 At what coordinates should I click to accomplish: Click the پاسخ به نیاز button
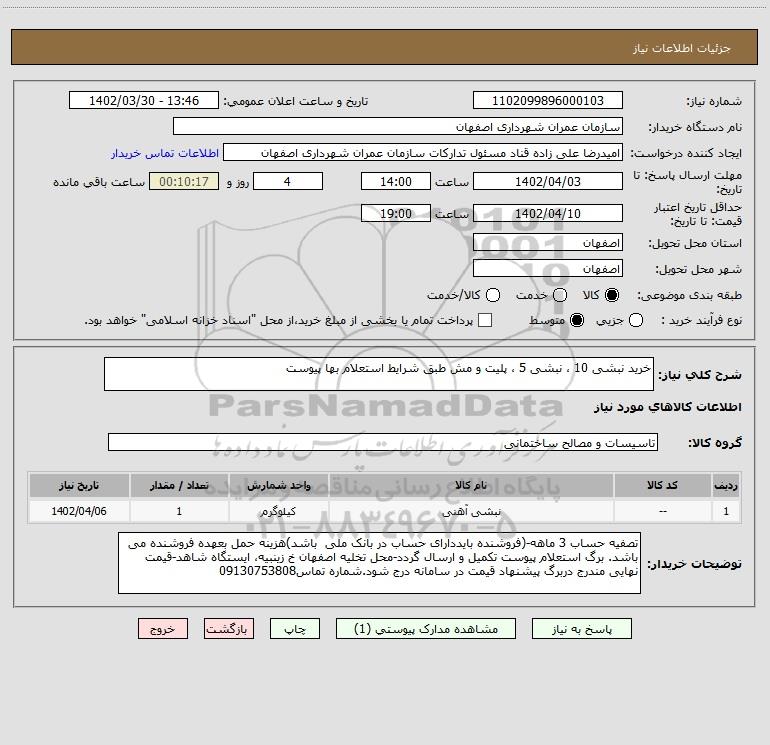point(582,629)
